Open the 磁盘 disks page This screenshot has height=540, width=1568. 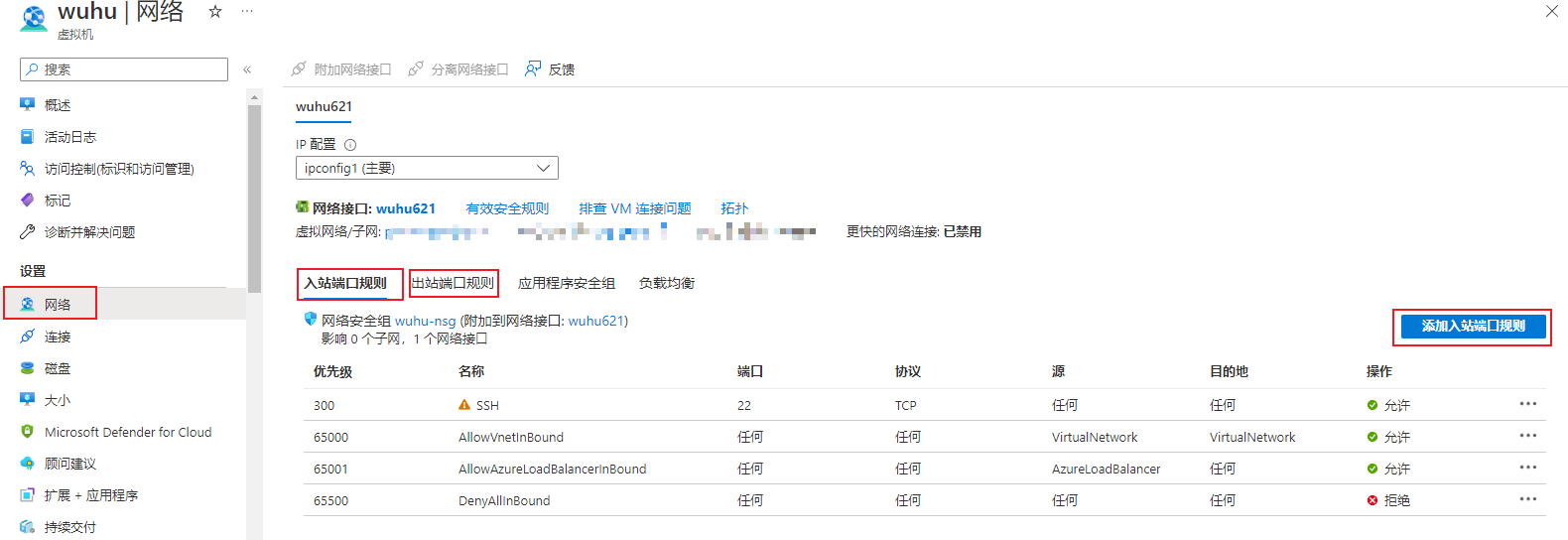[x=57, y=368]
